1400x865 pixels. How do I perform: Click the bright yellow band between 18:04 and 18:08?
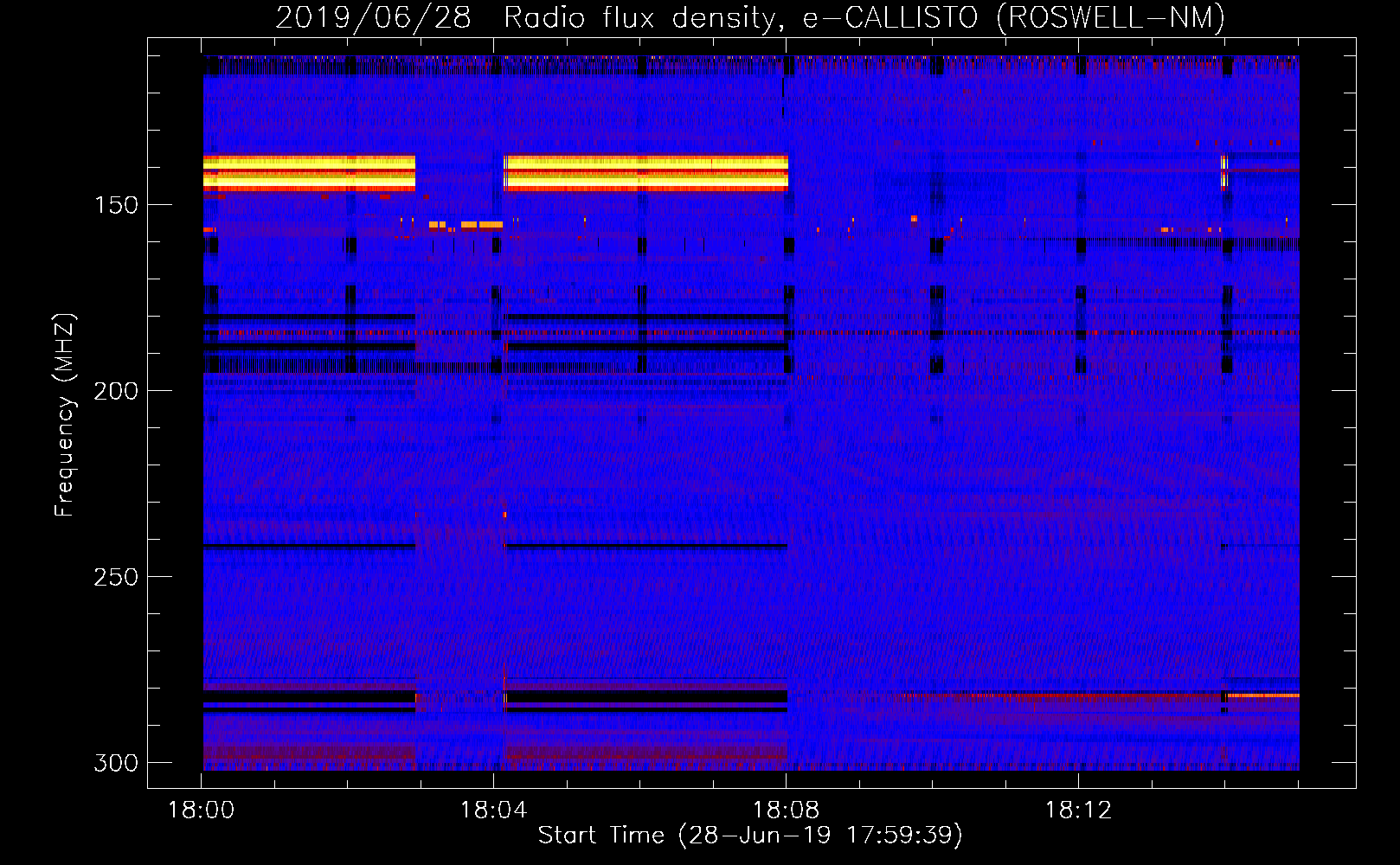[646, 172]
